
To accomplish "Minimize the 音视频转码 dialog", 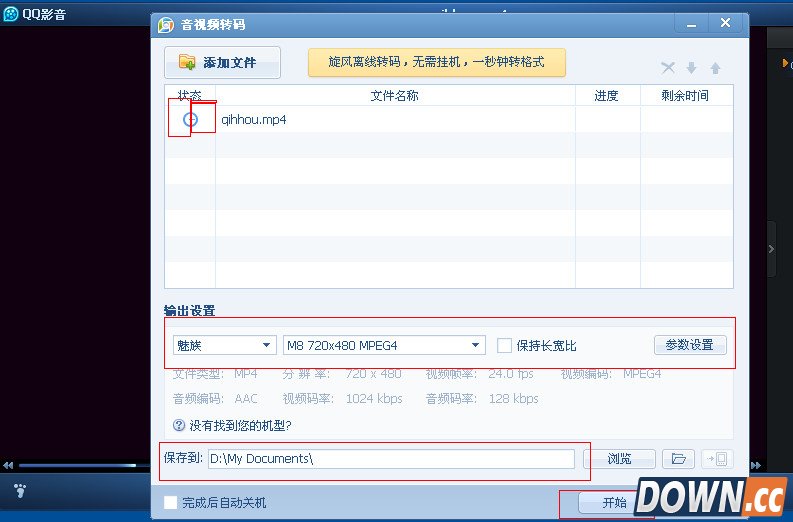I will [691, 24].
